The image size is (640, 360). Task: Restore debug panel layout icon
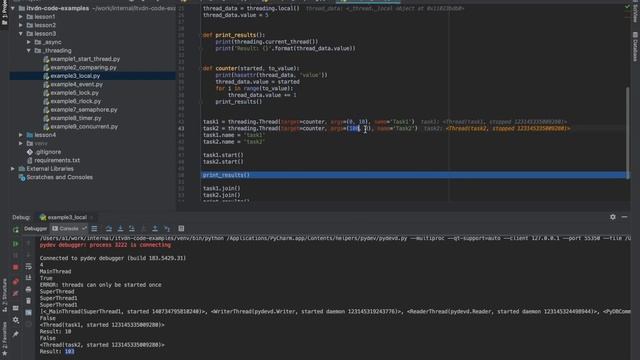(x=16, y=308)
